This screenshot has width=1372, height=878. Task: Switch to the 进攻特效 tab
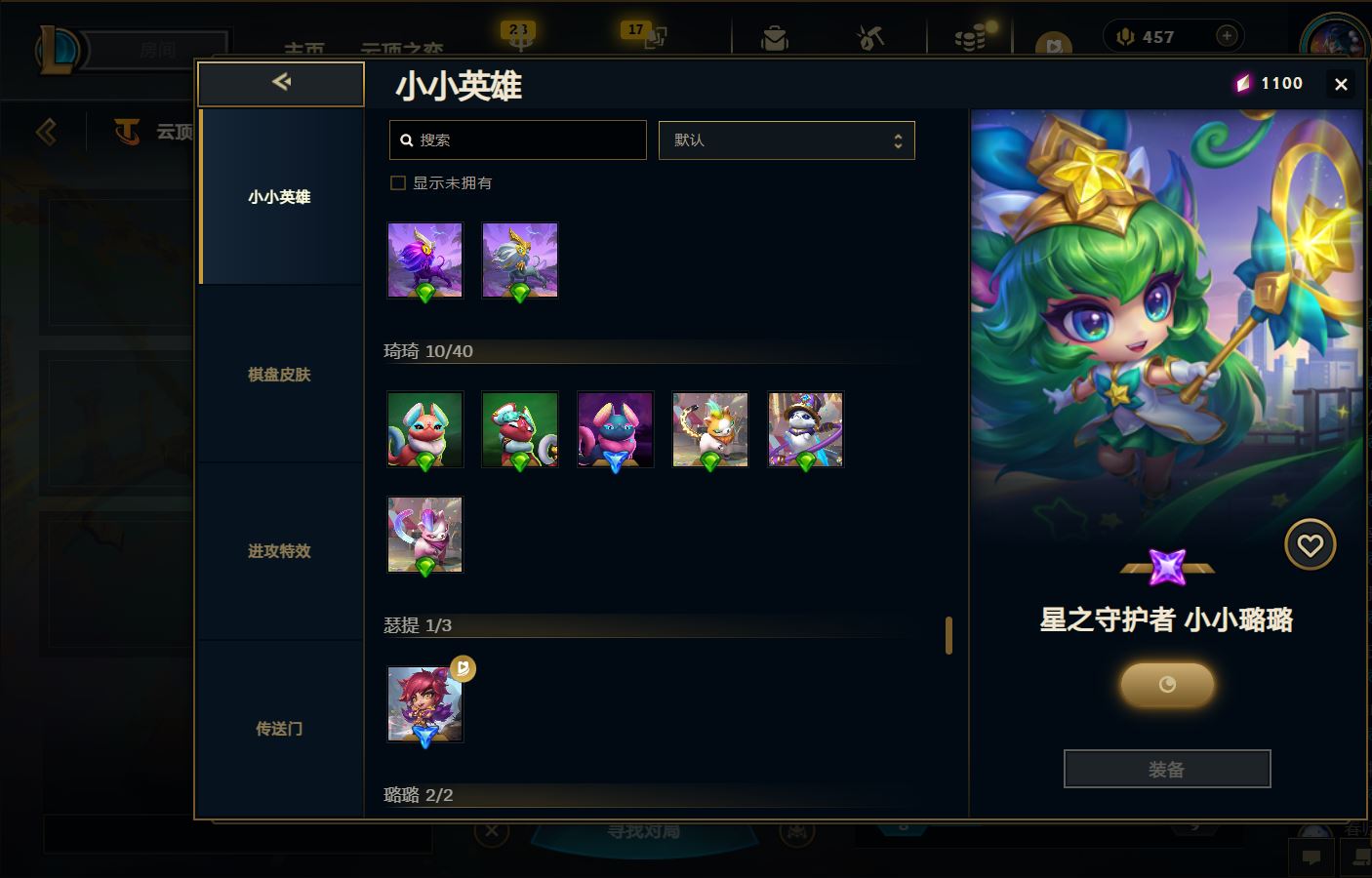(x=280, y=551)
